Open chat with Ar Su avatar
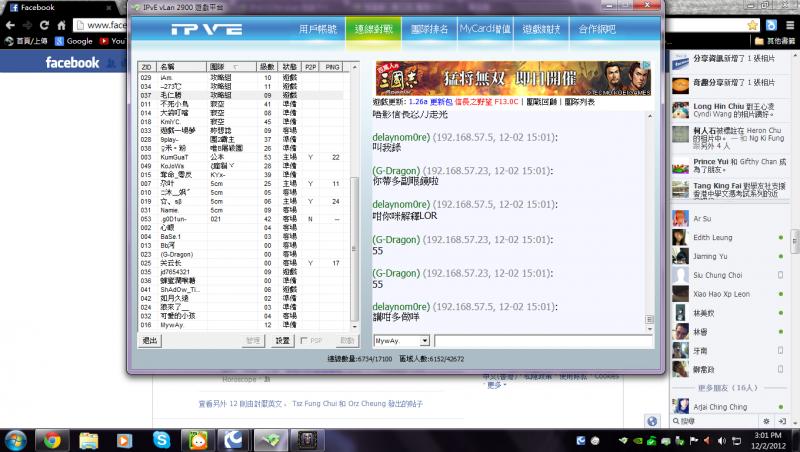This screenshot has width=800, height=452. coord(680,219)
